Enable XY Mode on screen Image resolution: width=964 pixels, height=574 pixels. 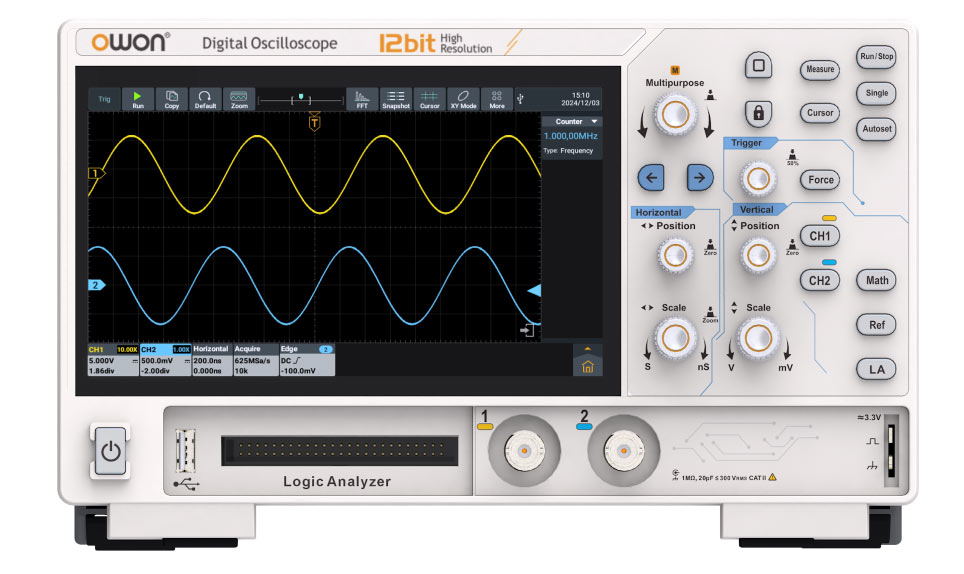coord(464,99)
